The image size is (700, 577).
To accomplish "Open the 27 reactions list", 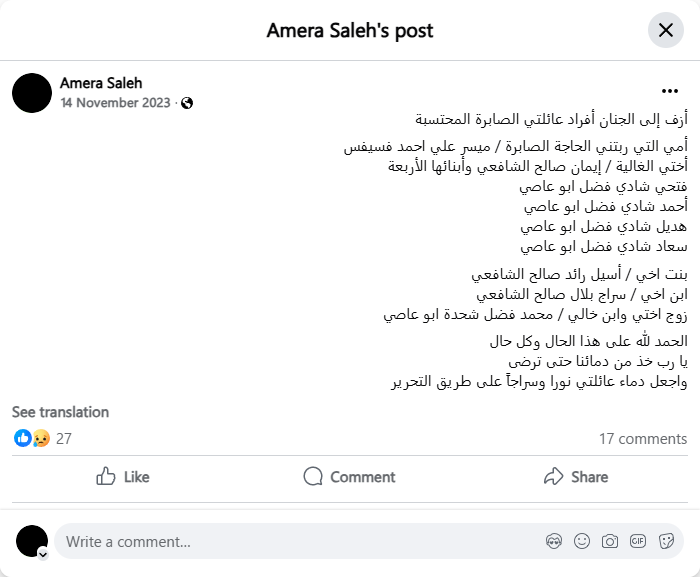I will (64, 438).
